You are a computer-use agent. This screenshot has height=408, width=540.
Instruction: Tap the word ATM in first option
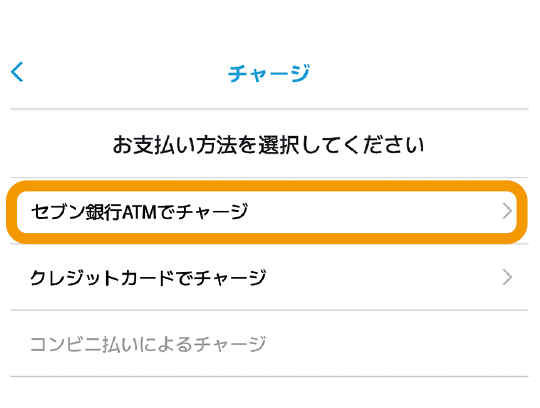[139, 212]
